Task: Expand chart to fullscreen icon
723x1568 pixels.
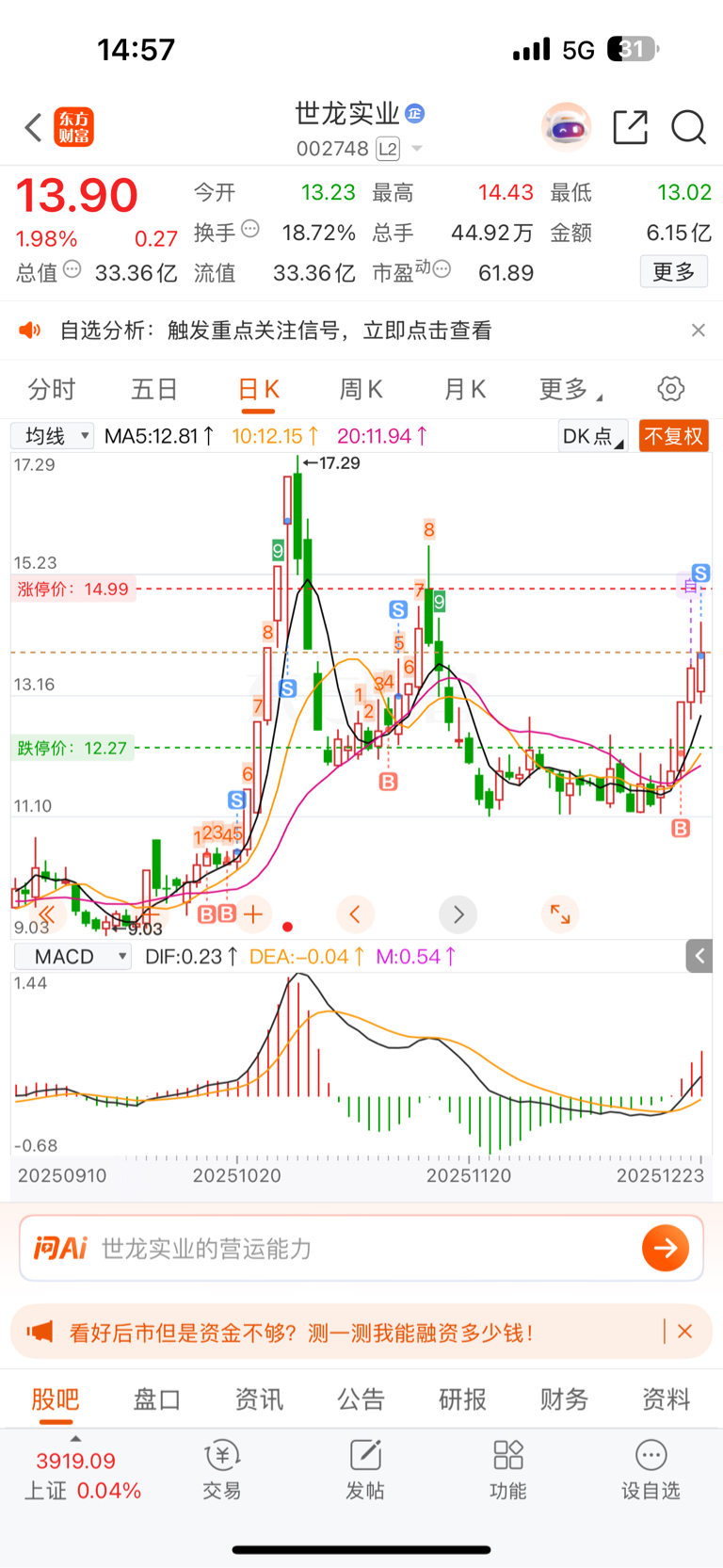Action: (x=560, y=913)
